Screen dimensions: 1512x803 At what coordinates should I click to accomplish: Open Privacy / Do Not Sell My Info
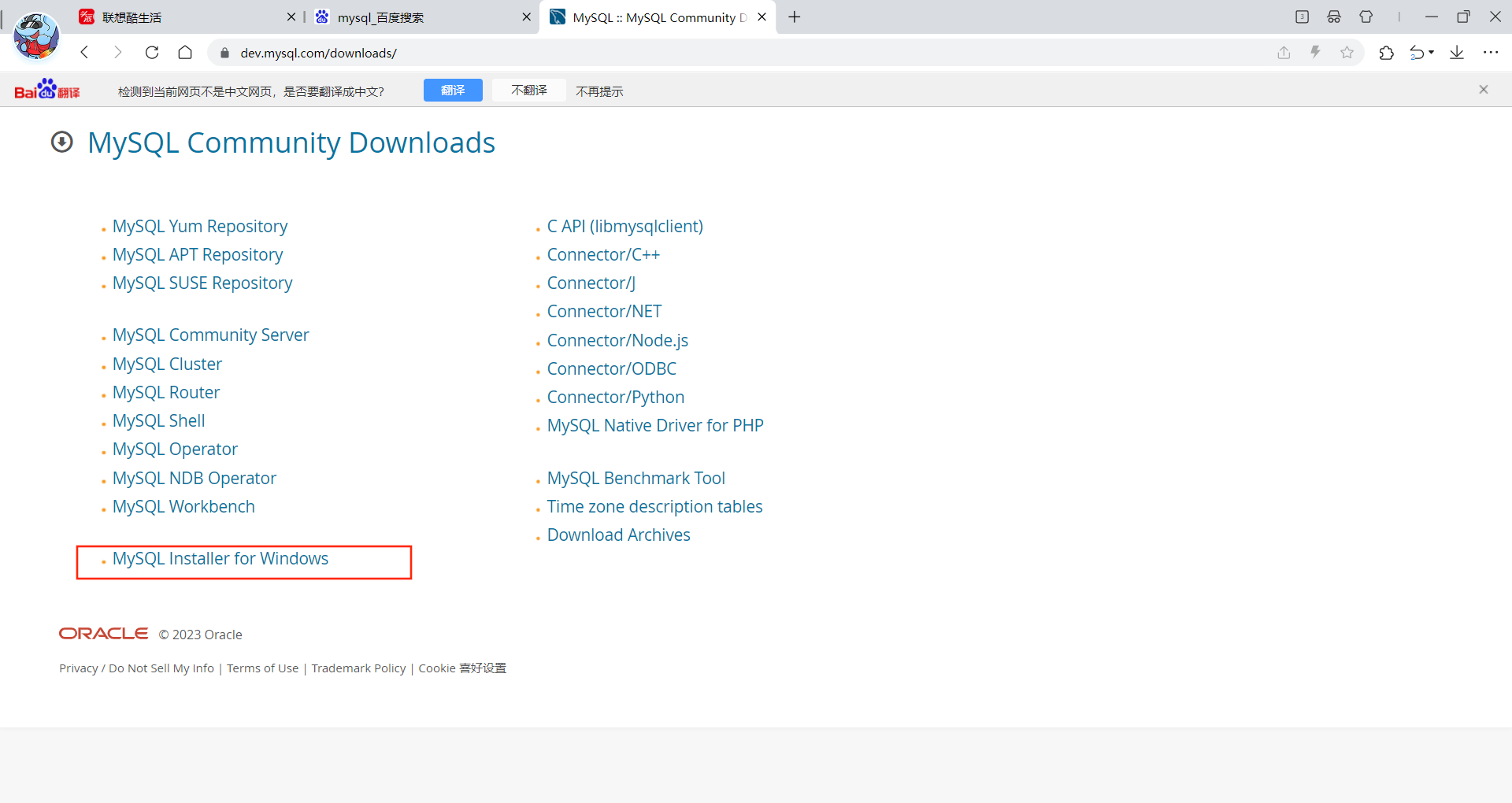point(137,668)
